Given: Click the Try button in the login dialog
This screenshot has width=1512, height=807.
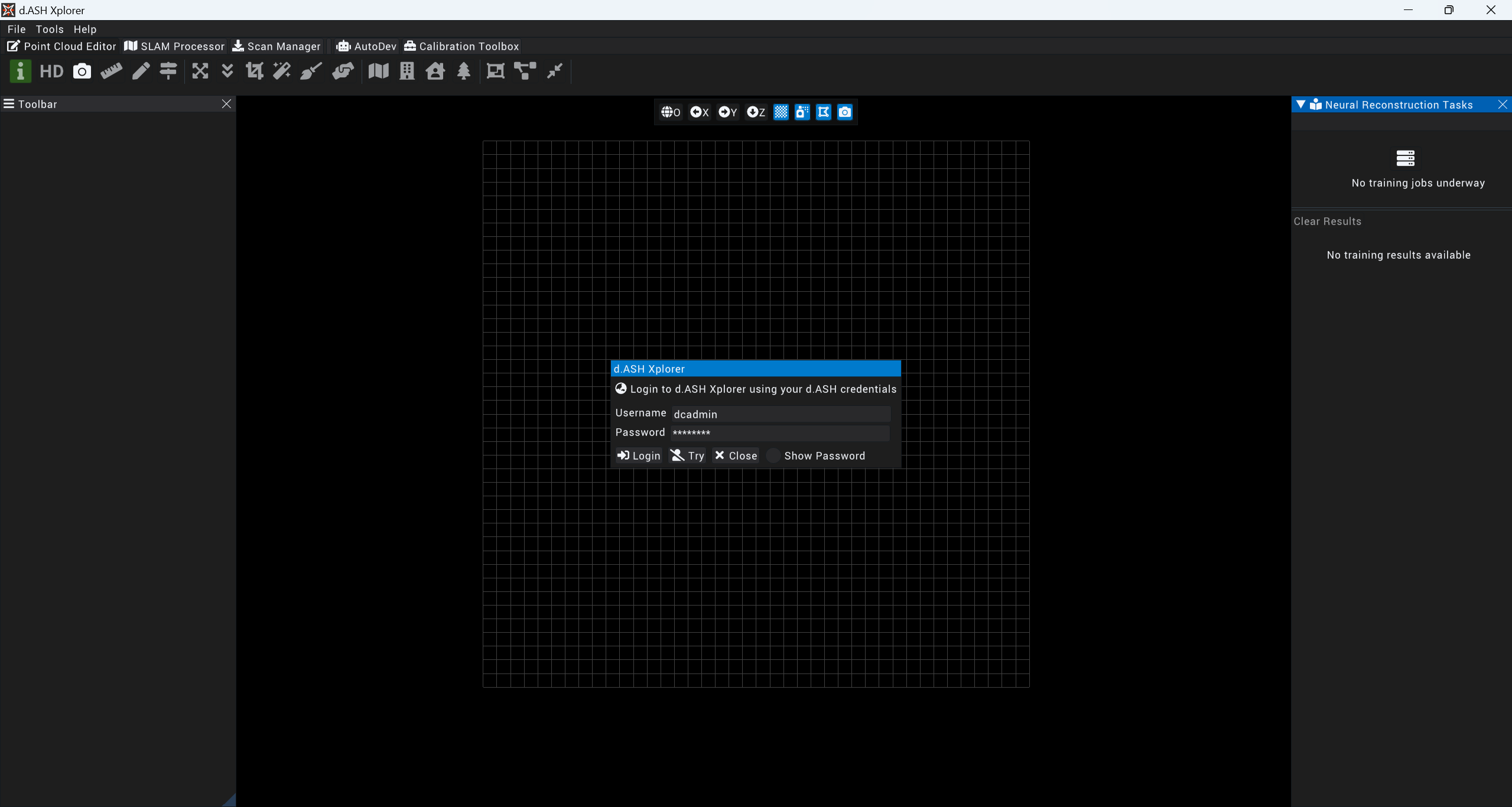Looking at the screenshot, I should pyautogui.click(x=687, y=455).
